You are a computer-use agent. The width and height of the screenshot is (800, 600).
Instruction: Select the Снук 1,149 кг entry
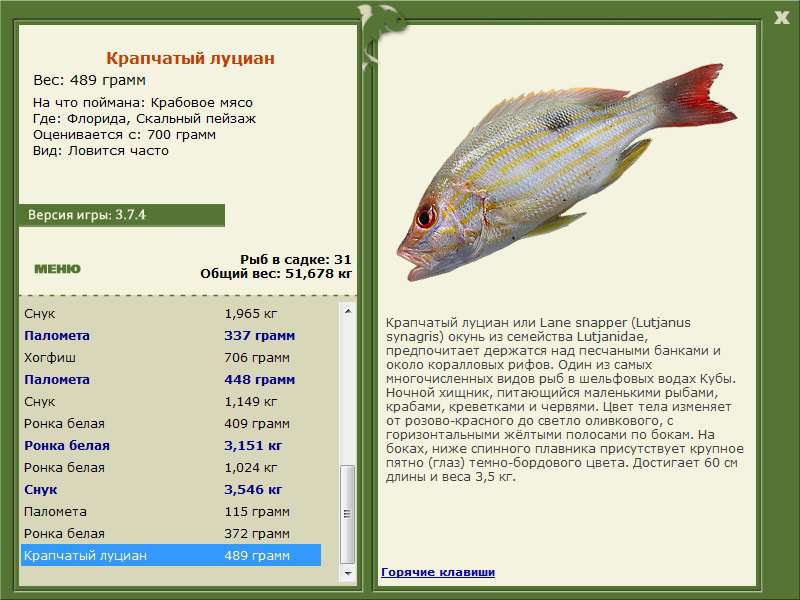pos(170,402)
